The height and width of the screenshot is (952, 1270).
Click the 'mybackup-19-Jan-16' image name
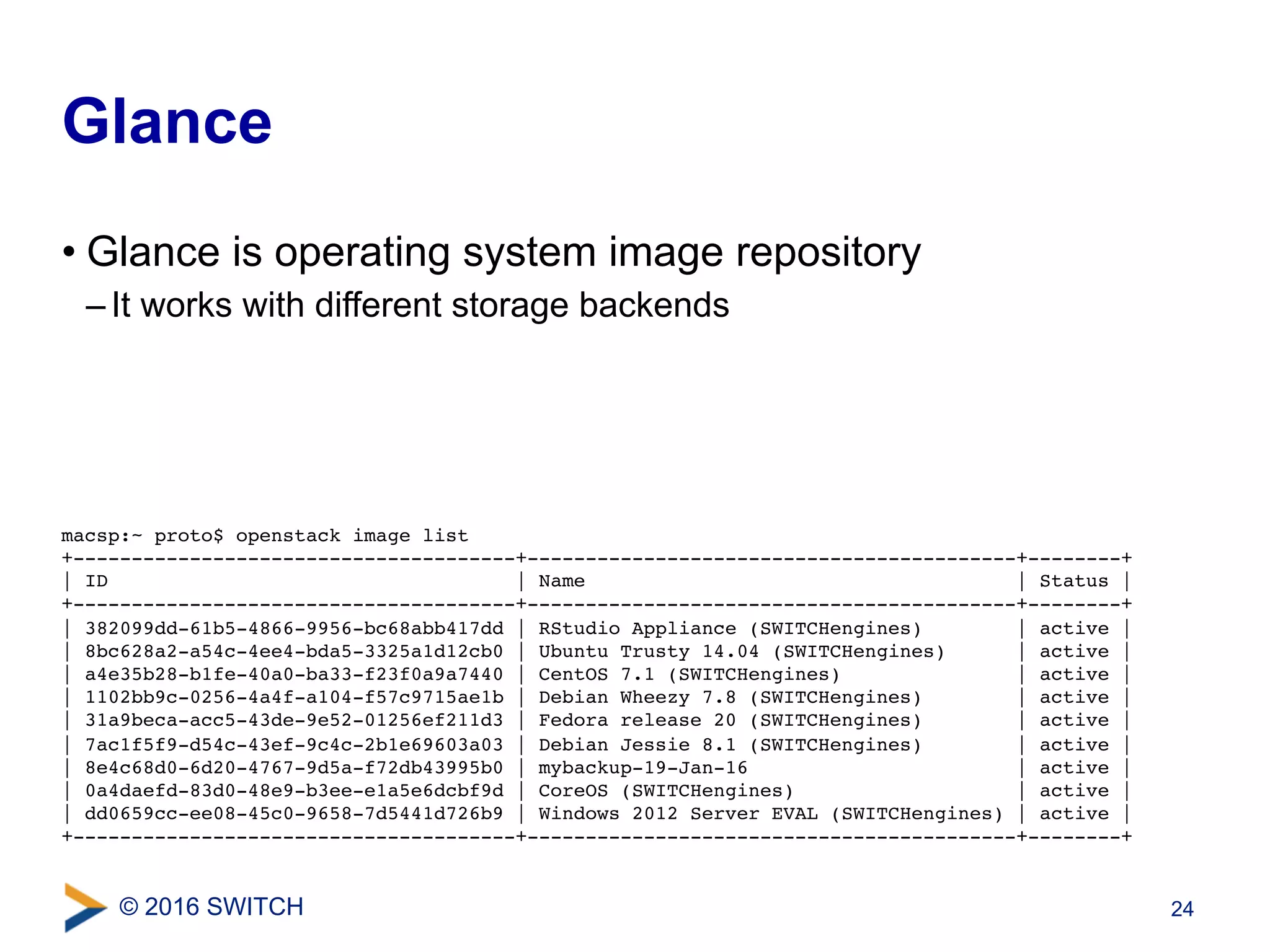click(x=643, y=769)
